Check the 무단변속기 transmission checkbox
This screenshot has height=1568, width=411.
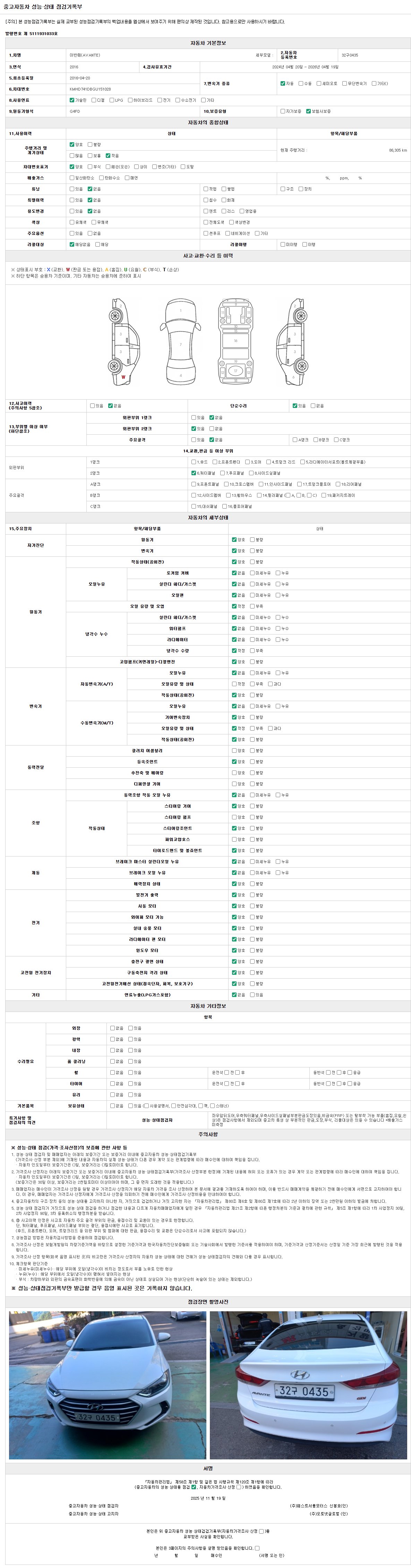coord(345,83)
